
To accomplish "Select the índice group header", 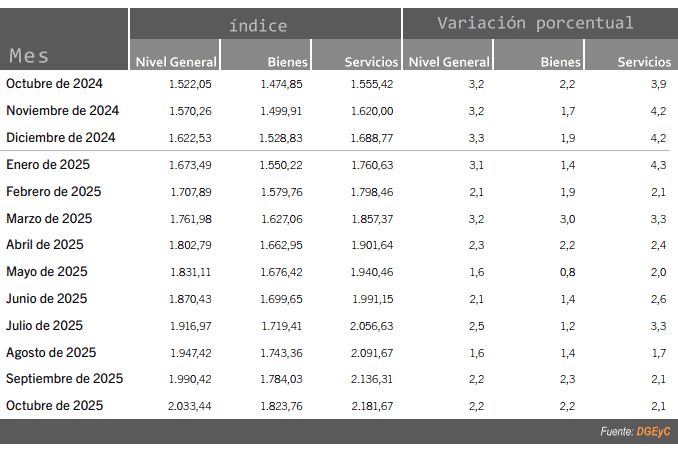I will tap(257, 25).
